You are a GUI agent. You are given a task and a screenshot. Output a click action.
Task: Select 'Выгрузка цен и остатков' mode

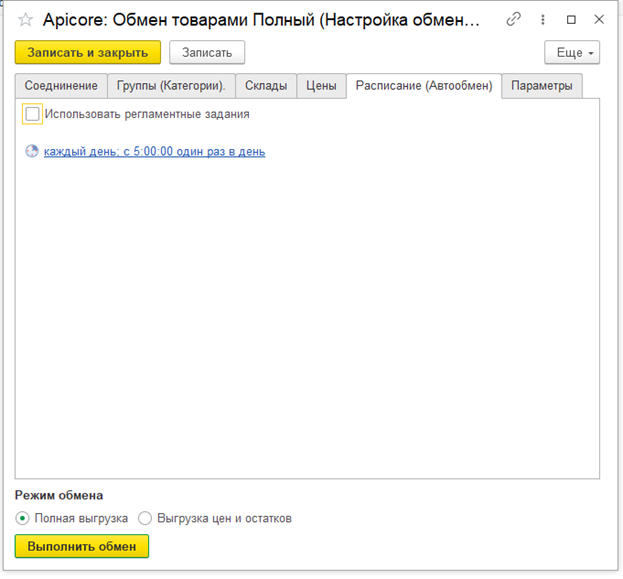tap(145, 518)
